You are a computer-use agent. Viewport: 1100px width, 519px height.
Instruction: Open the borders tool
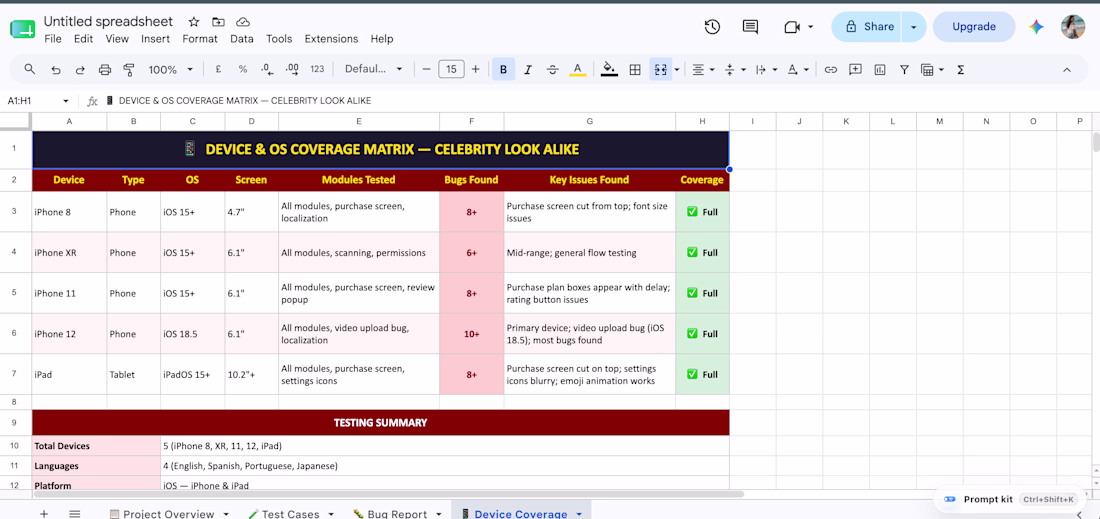coord(635,69)
